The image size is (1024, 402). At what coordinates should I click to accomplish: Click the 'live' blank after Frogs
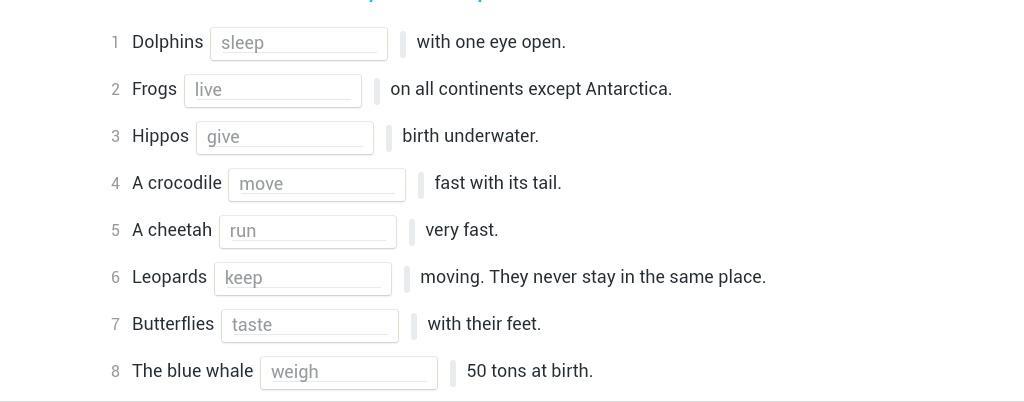pyautogui.click(x=272, y=90)
